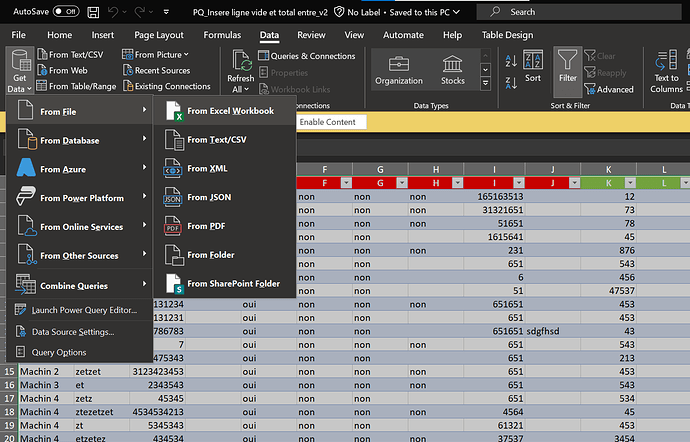Click cell containing sdgfhsd
Screen dimensions: 690x442
[x=552, y=331]
